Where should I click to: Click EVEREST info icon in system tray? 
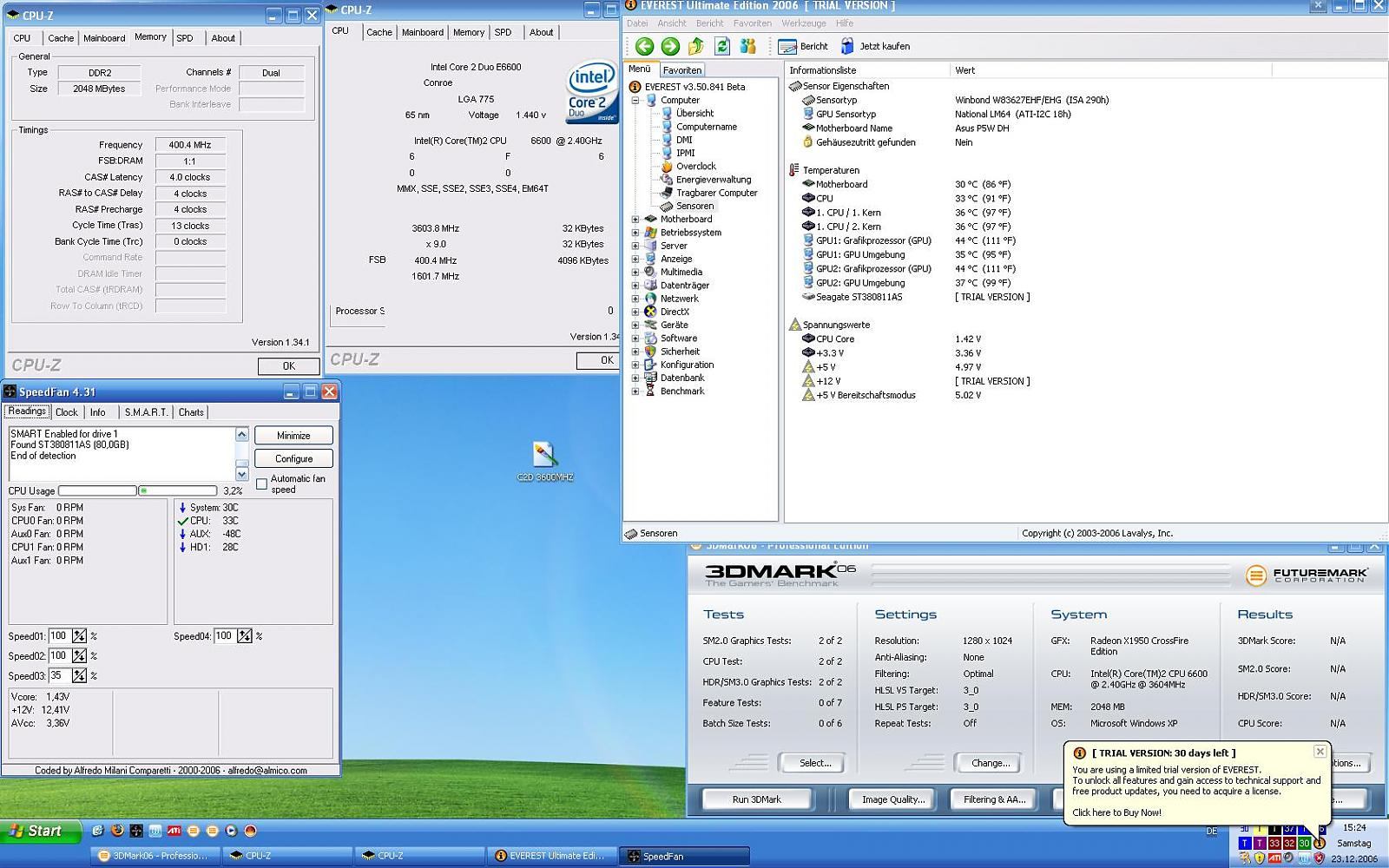(x=1320, y=843)
